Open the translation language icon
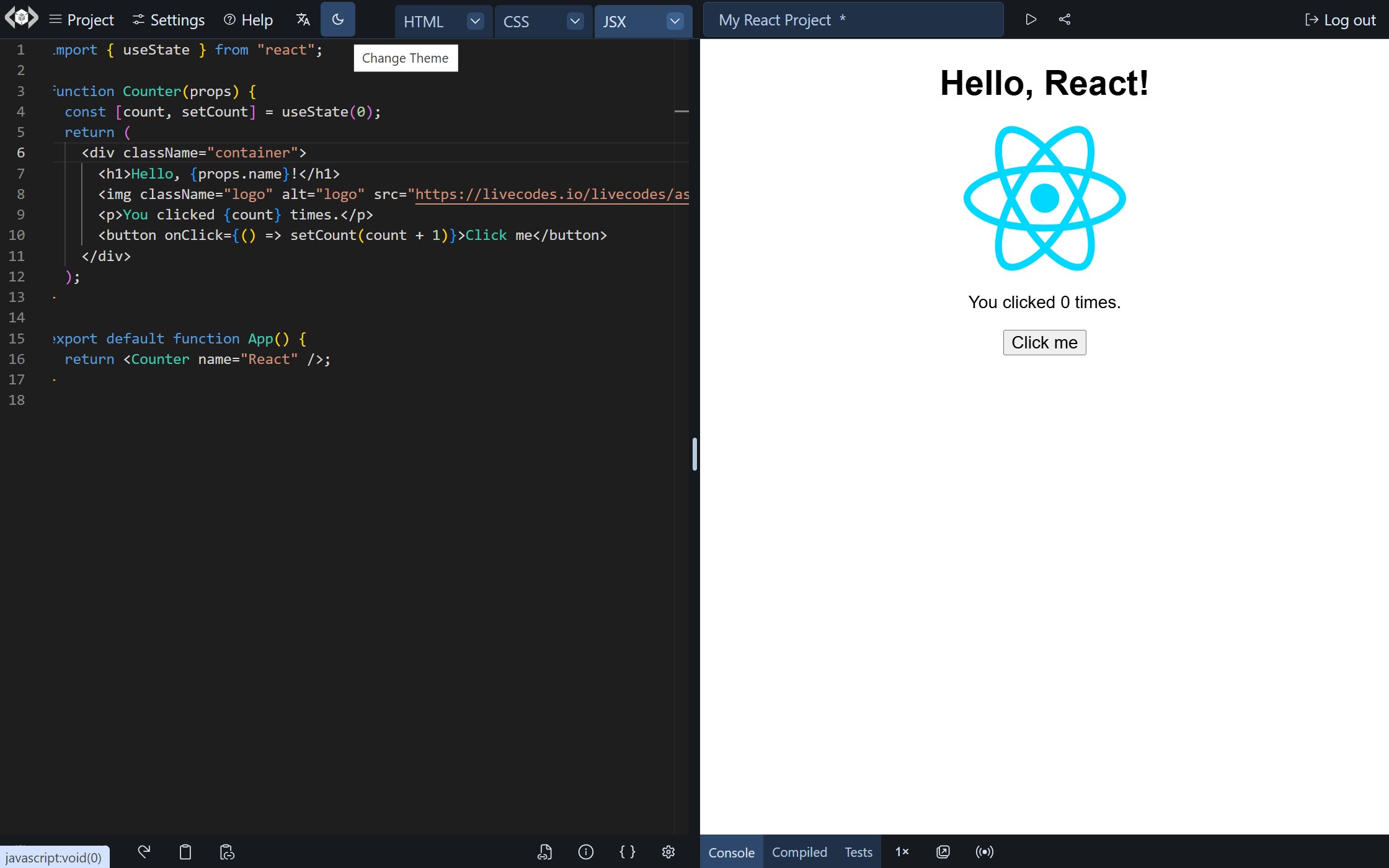Viewport: 1389px width, 868px height. click(x=303, y=19)
